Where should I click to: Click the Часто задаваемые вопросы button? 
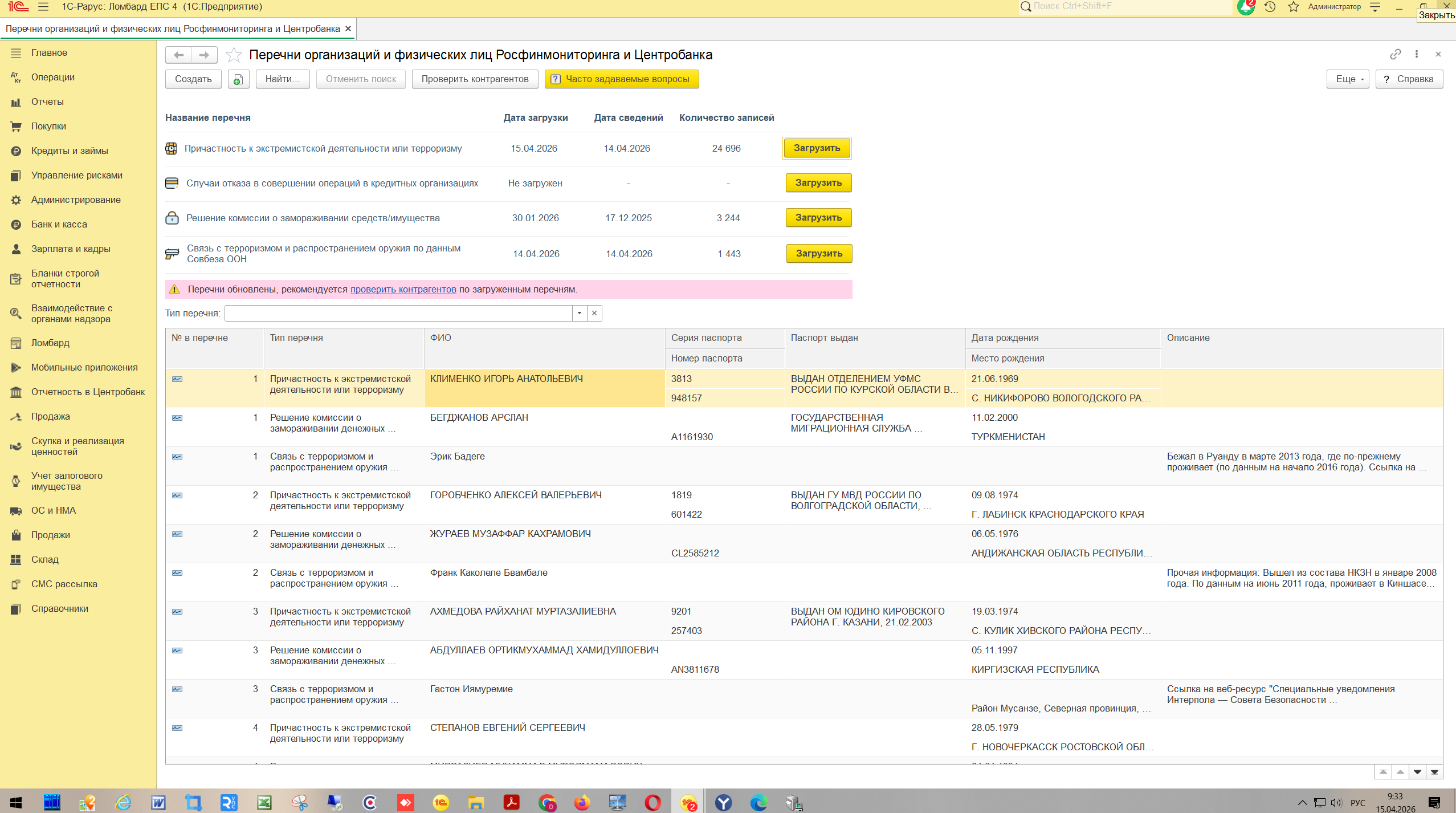621,79
